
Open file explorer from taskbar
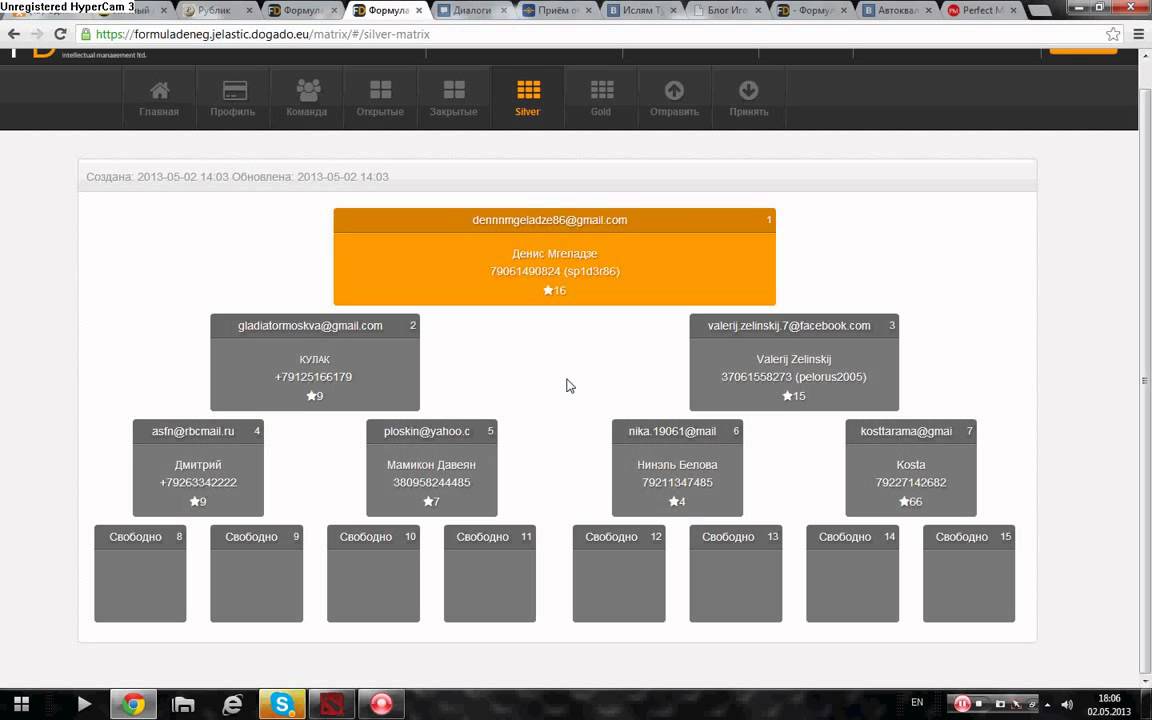(x=183, y=704)
